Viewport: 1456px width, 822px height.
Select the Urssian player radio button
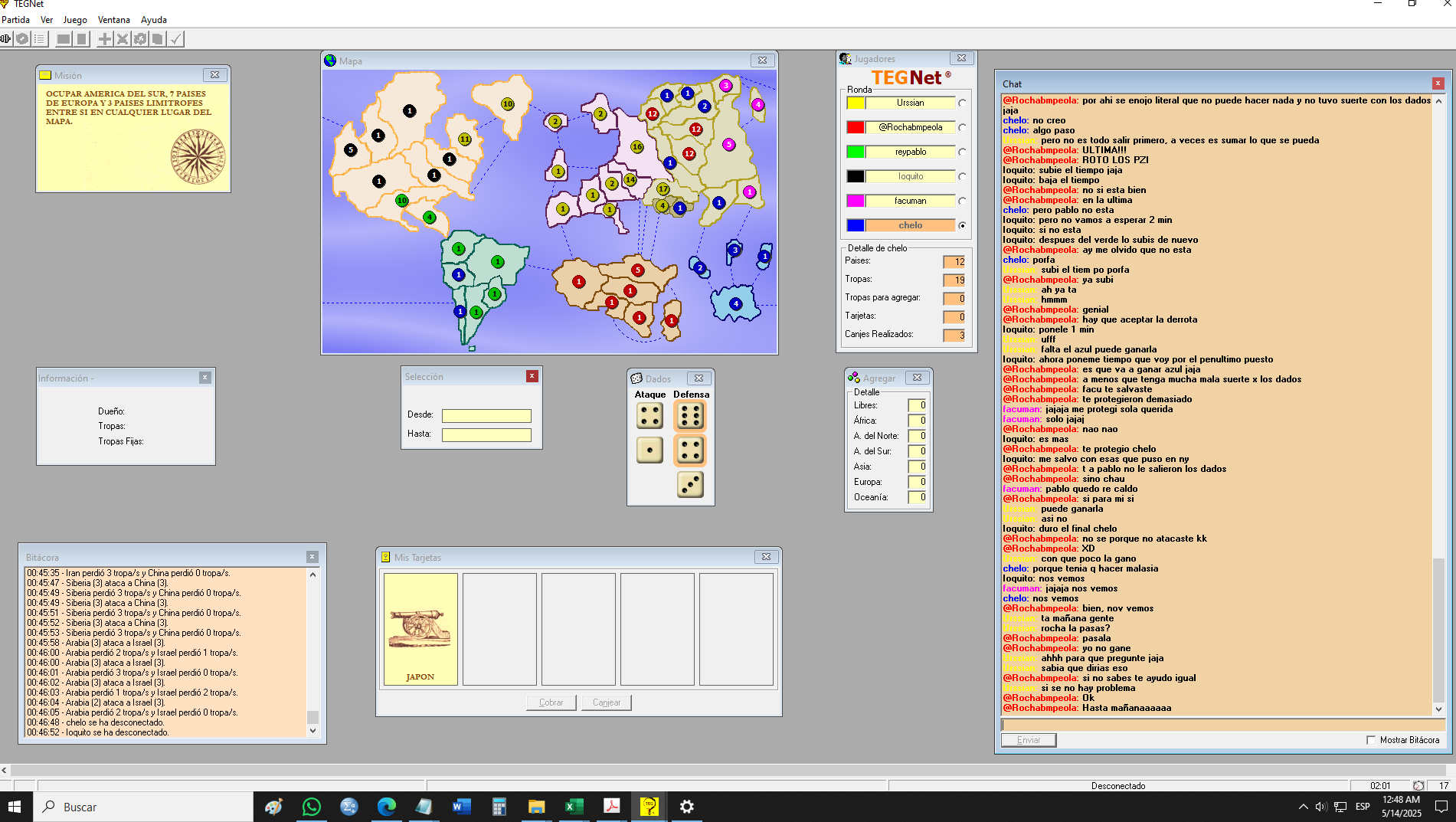(962, 103)
